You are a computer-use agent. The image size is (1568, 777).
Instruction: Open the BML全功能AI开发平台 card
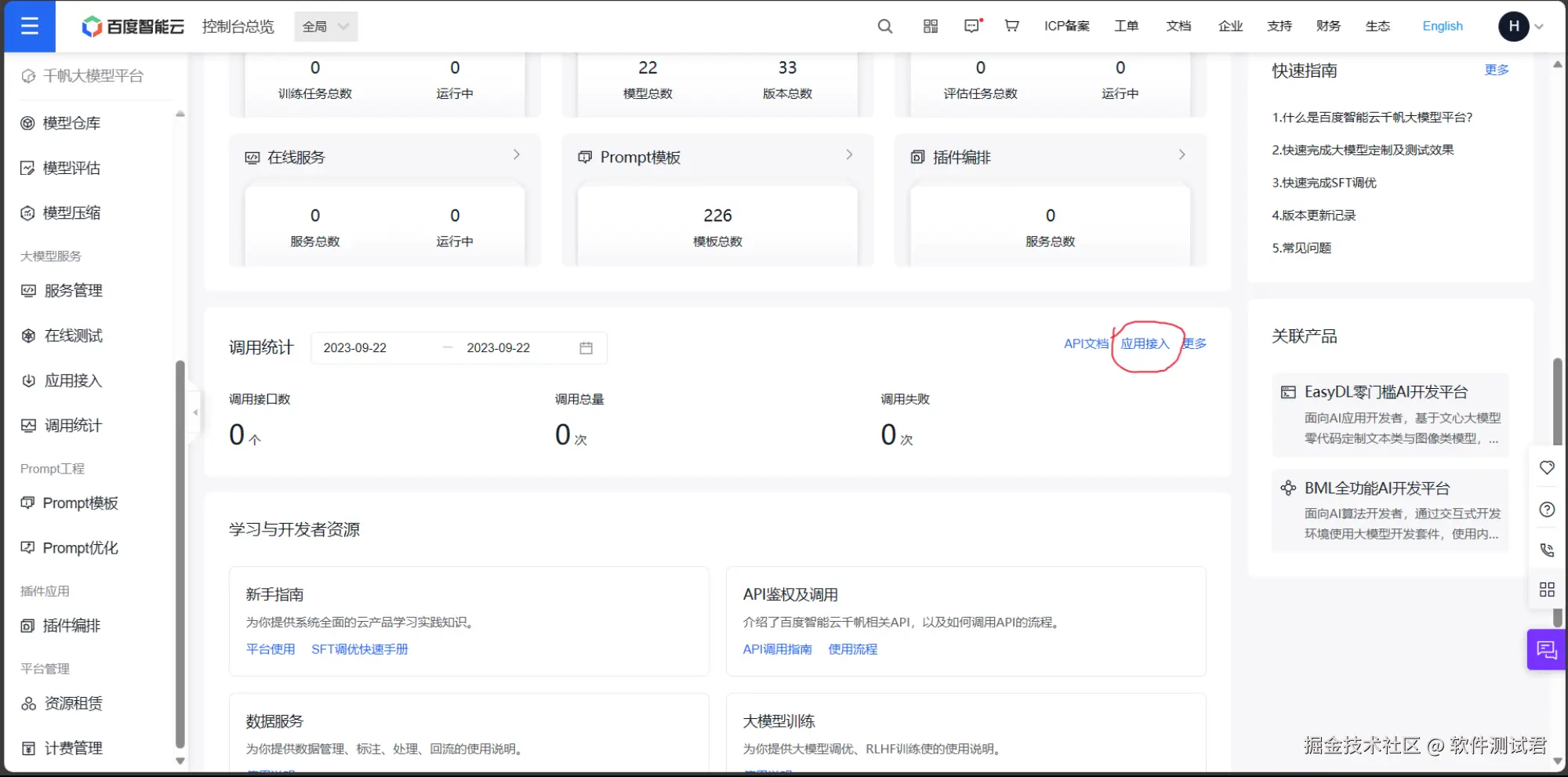pos(1390,510)
